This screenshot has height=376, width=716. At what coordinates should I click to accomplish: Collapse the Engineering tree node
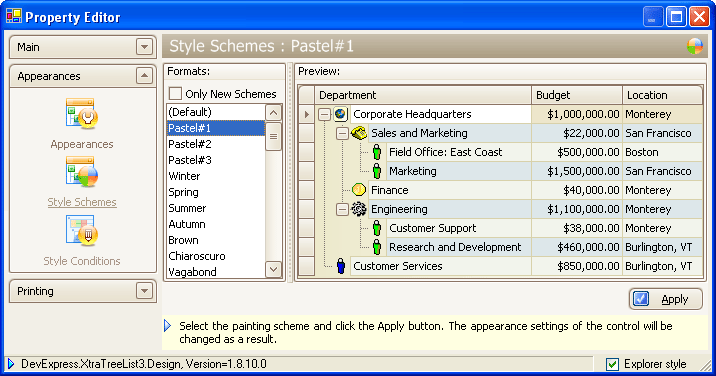pyautogui.click(x=342, y=209)
